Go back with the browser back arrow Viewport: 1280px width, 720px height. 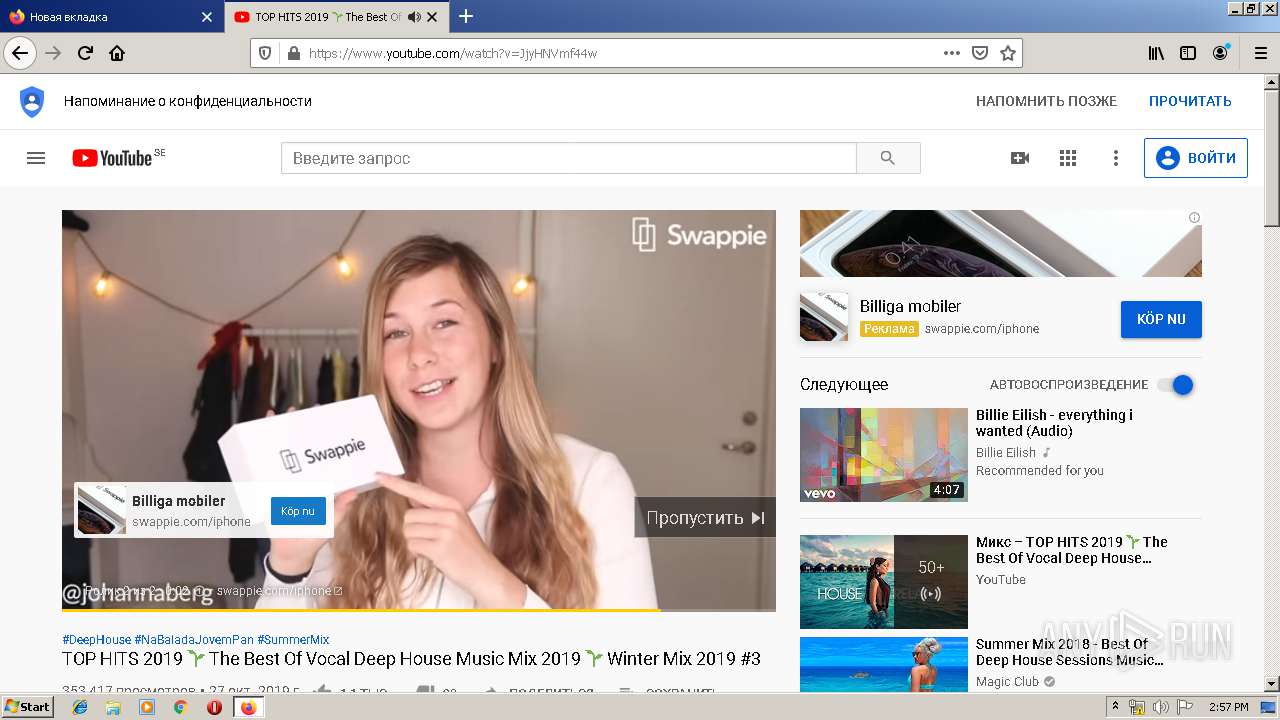click(20, 53)
